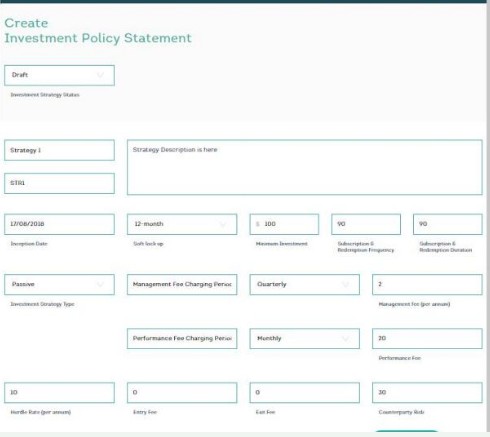
Task: Click the Strategy 1 name field
Action: point(59,150)
